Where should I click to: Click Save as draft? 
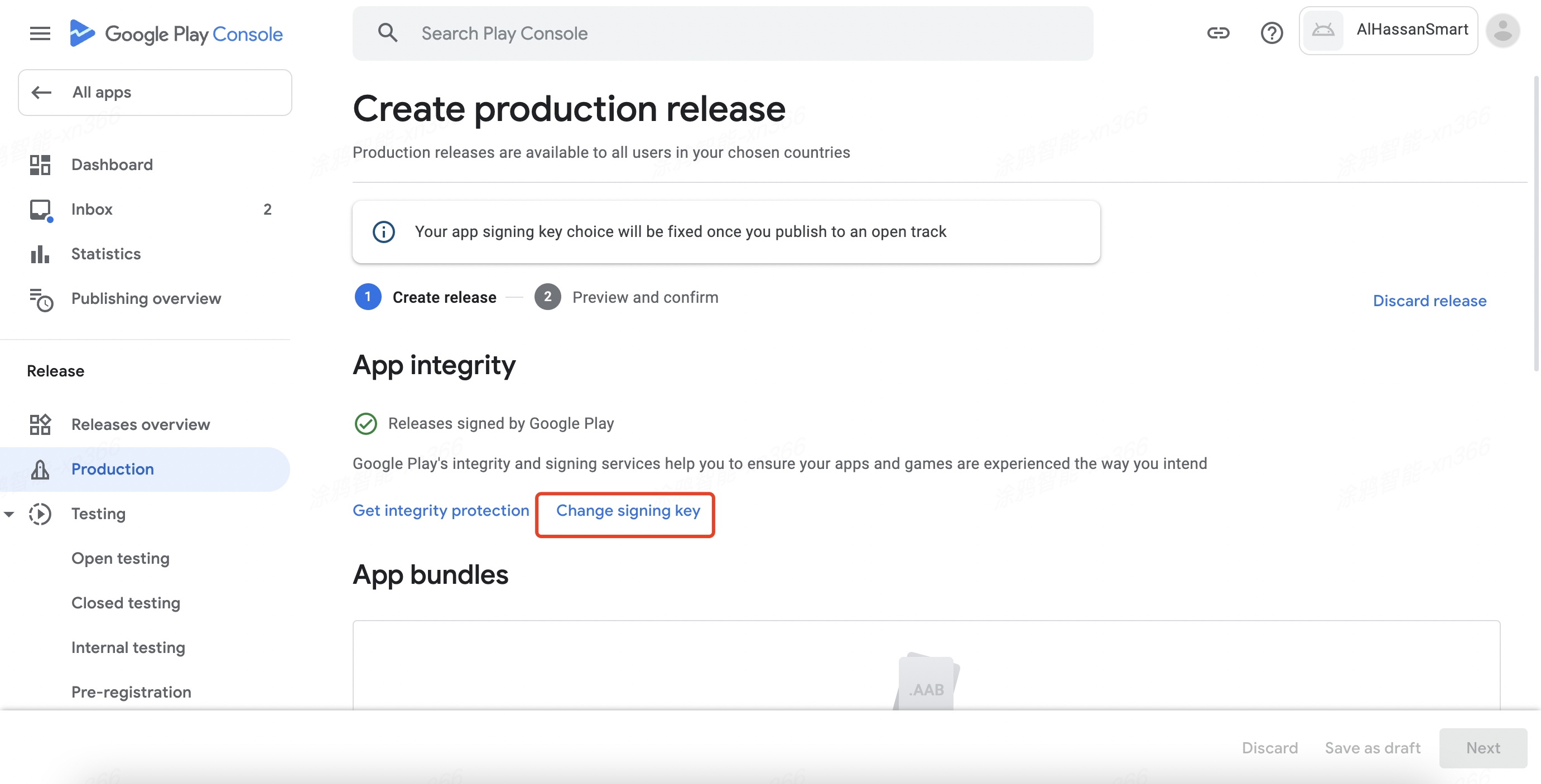(1373, 748)
